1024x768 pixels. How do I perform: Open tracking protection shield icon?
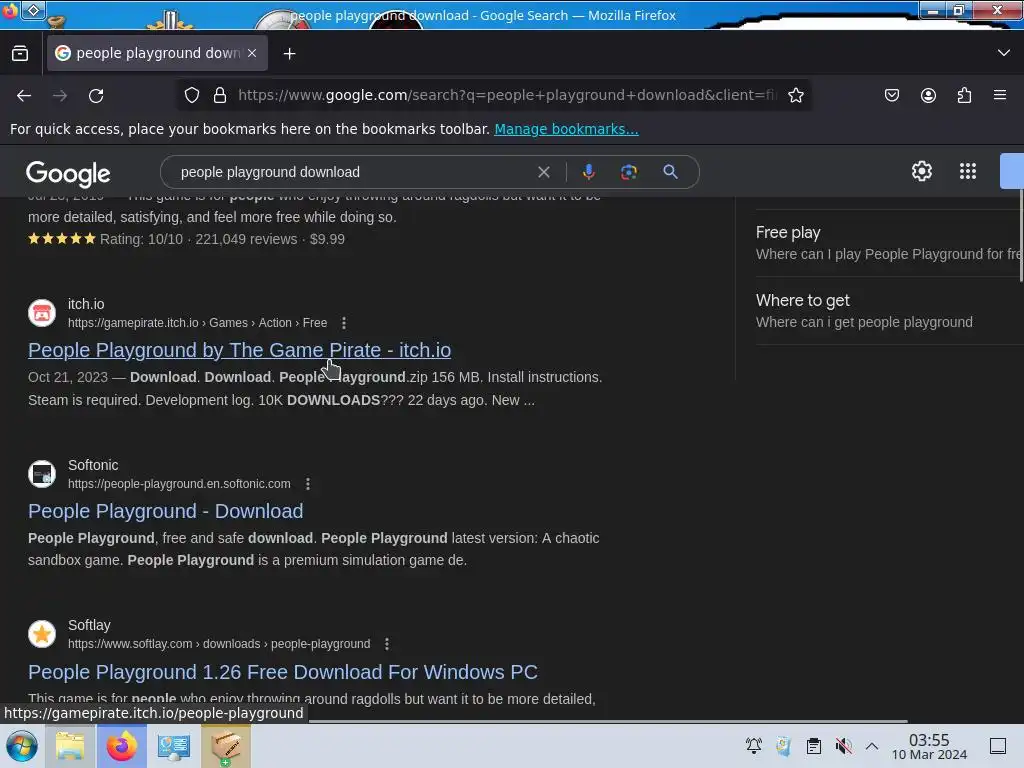point(191,95)
